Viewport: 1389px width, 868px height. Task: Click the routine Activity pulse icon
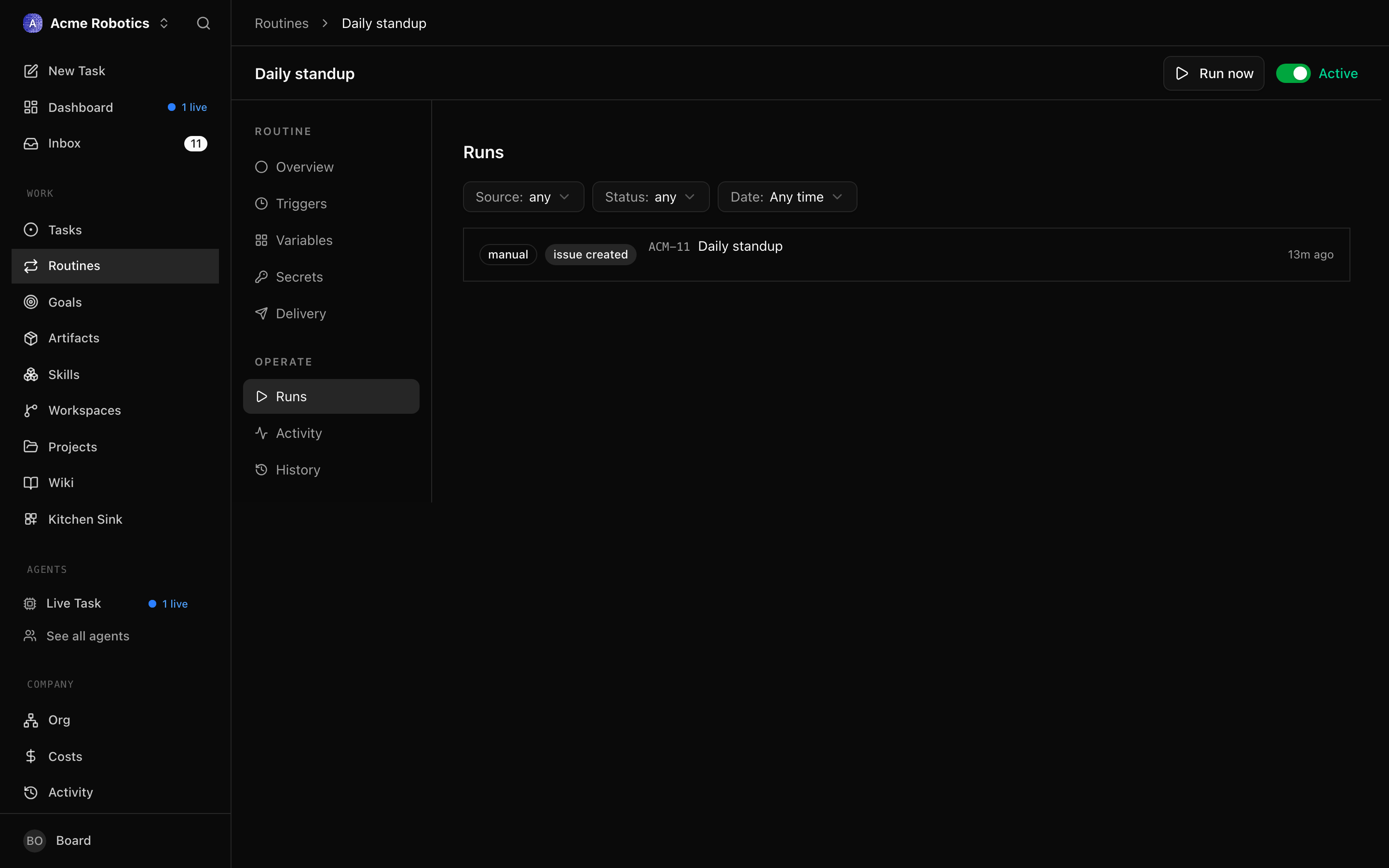[261, 434]
